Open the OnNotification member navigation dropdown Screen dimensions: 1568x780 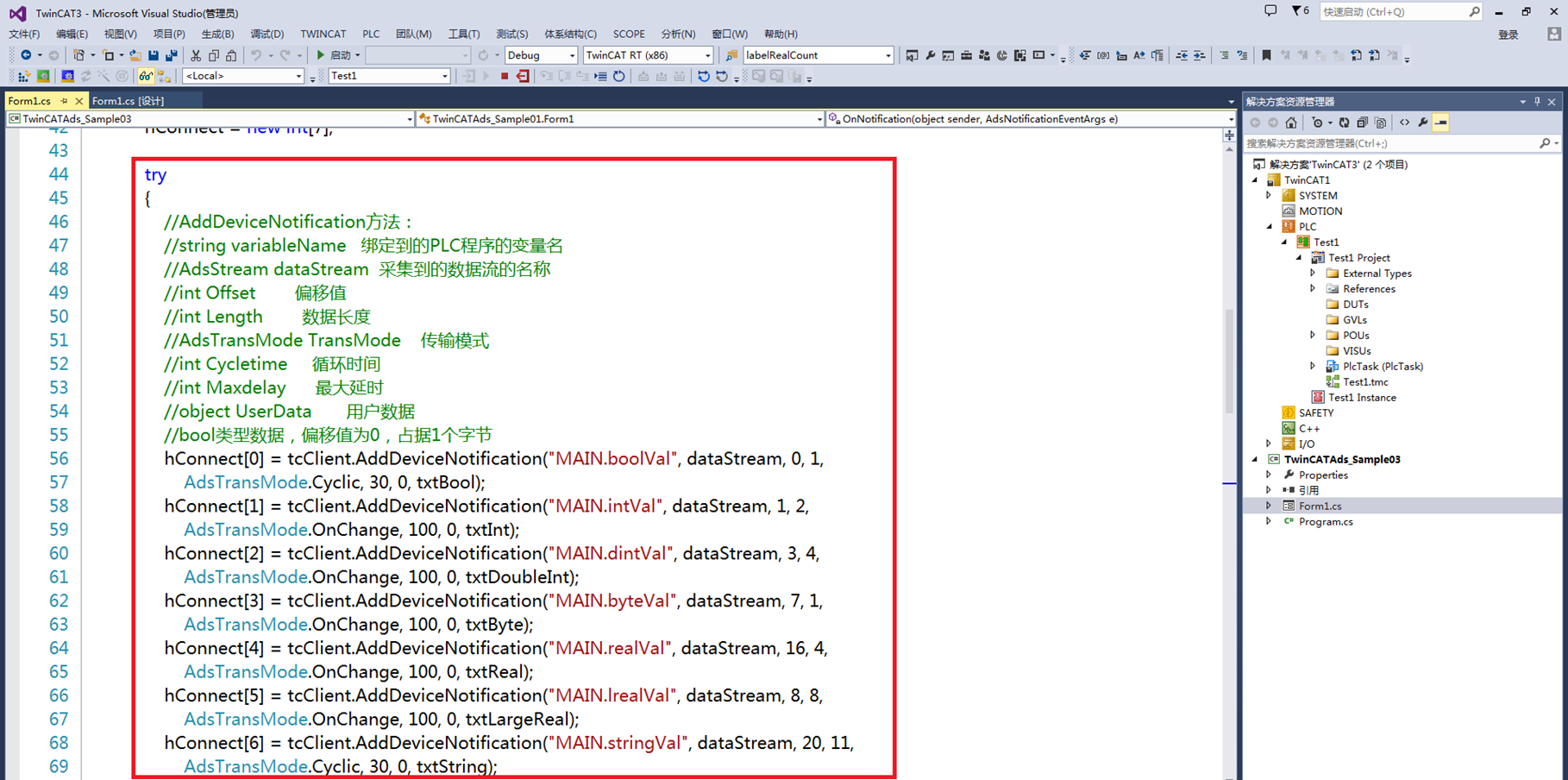tap(1031, 119)
